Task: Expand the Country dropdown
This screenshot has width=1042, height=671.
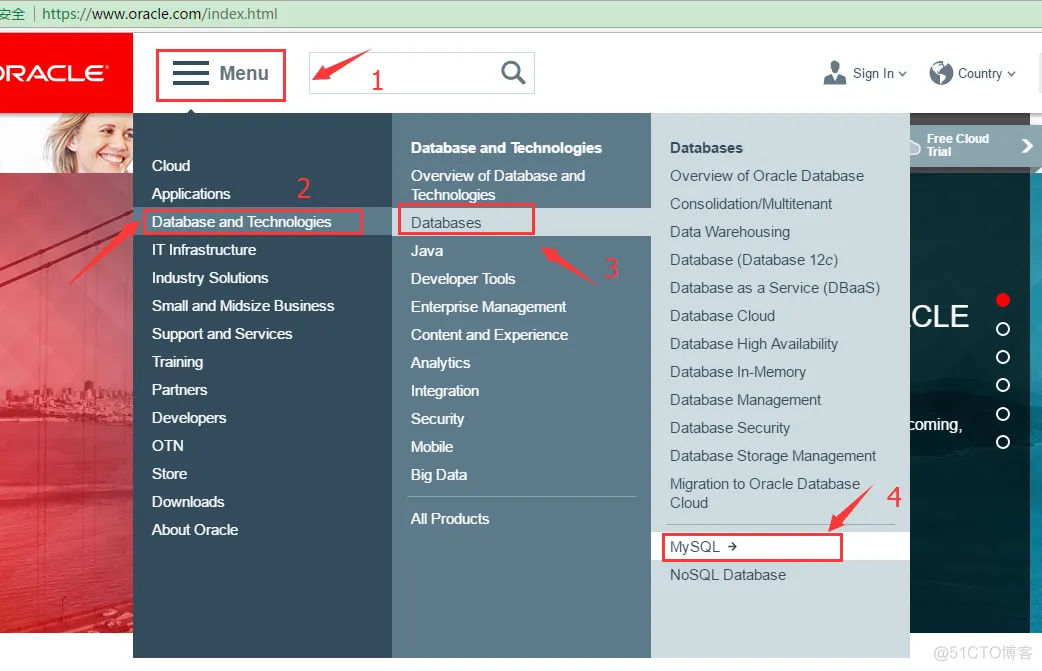Action: 987,74
